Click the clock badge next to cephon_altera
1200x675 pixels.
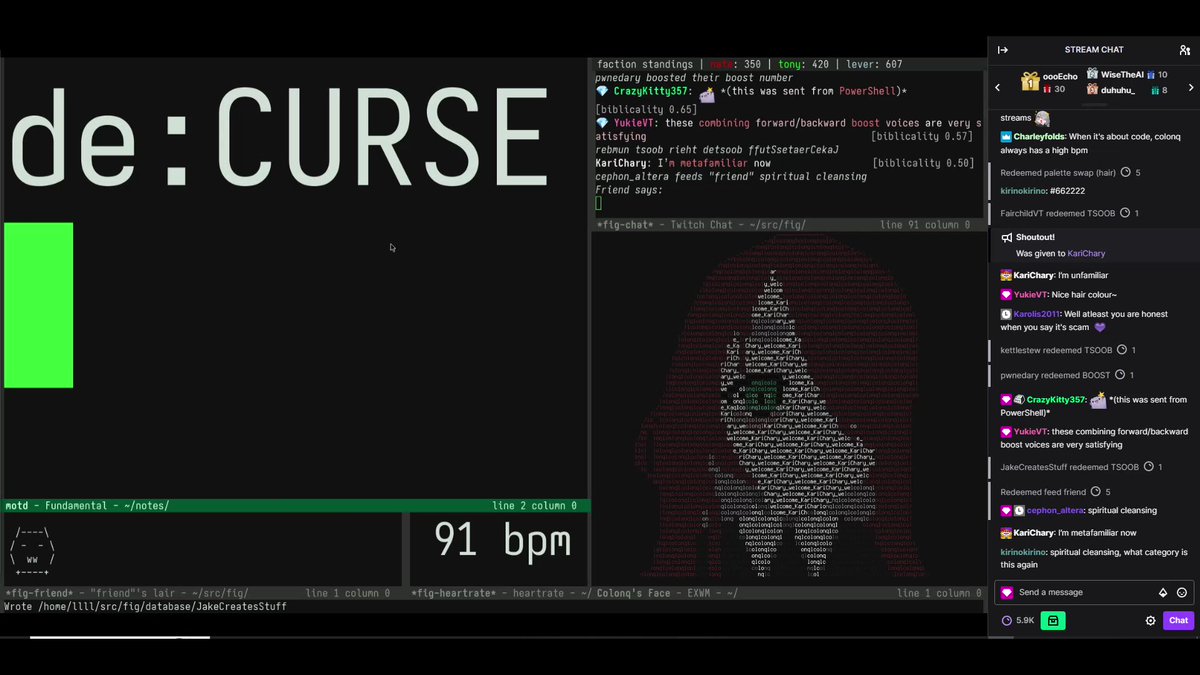pos(1019,510)
